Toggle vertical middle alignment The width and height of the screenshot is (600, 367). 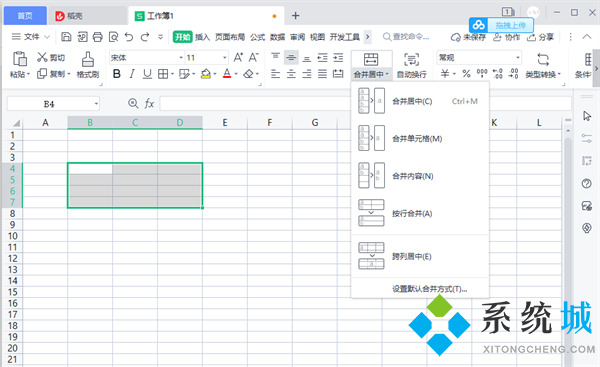[x=291, y=57]
